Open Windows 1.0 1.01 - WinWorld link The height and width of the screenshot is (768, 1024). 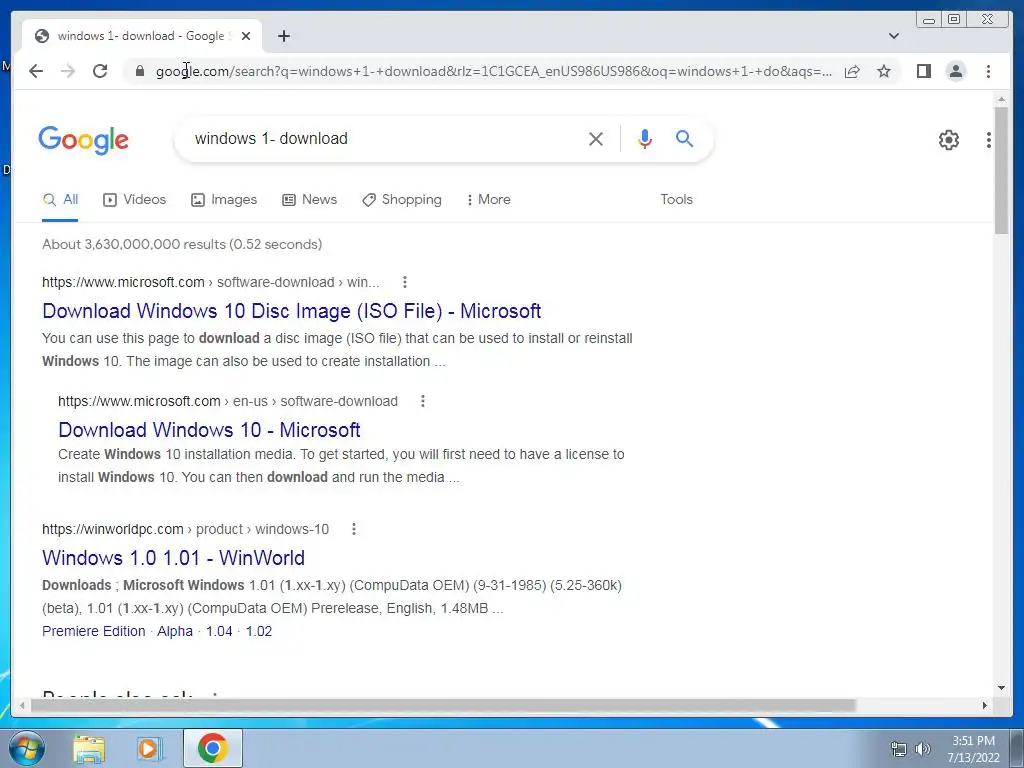pyautogui.click(x=174, y=558)
